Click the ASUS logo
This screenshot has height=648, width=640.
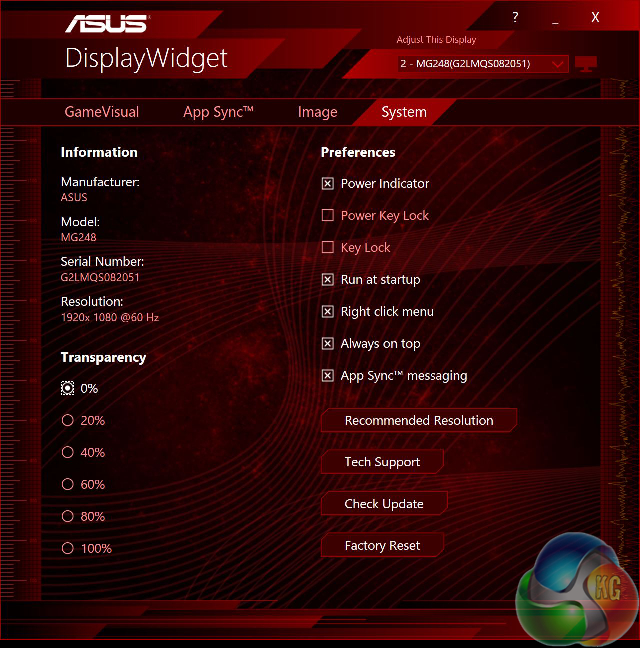[107, 24]
